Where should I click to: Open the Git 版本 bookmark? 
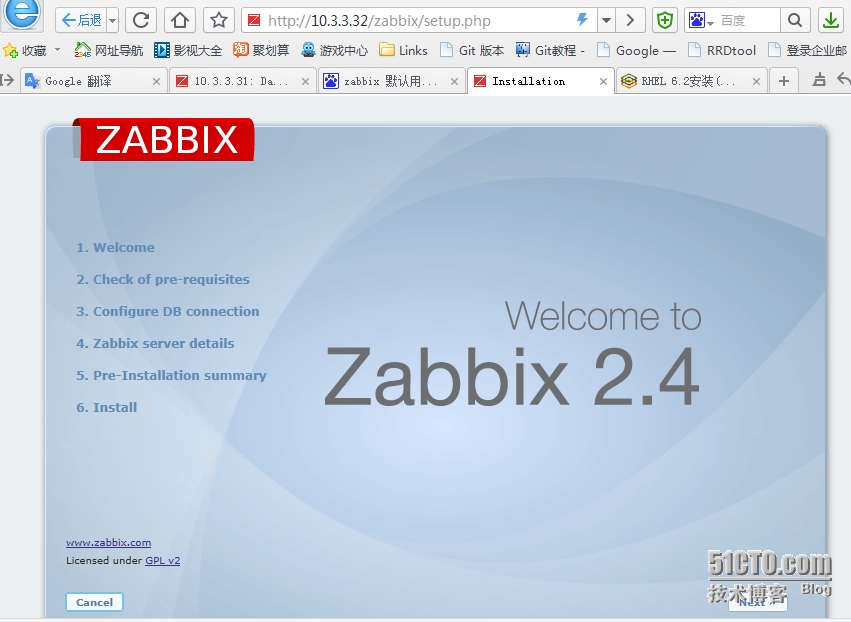[x=472, y=50]
